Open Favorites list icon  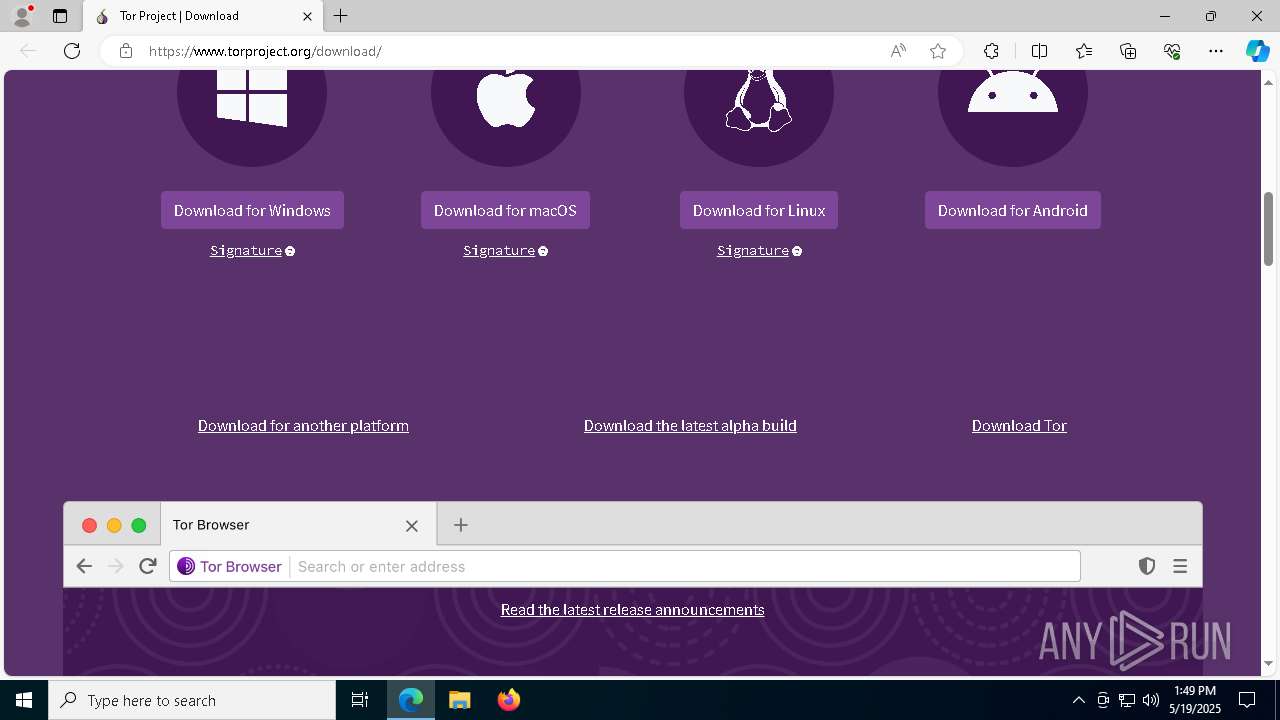pyautogui.click(x=1084, y=51)
